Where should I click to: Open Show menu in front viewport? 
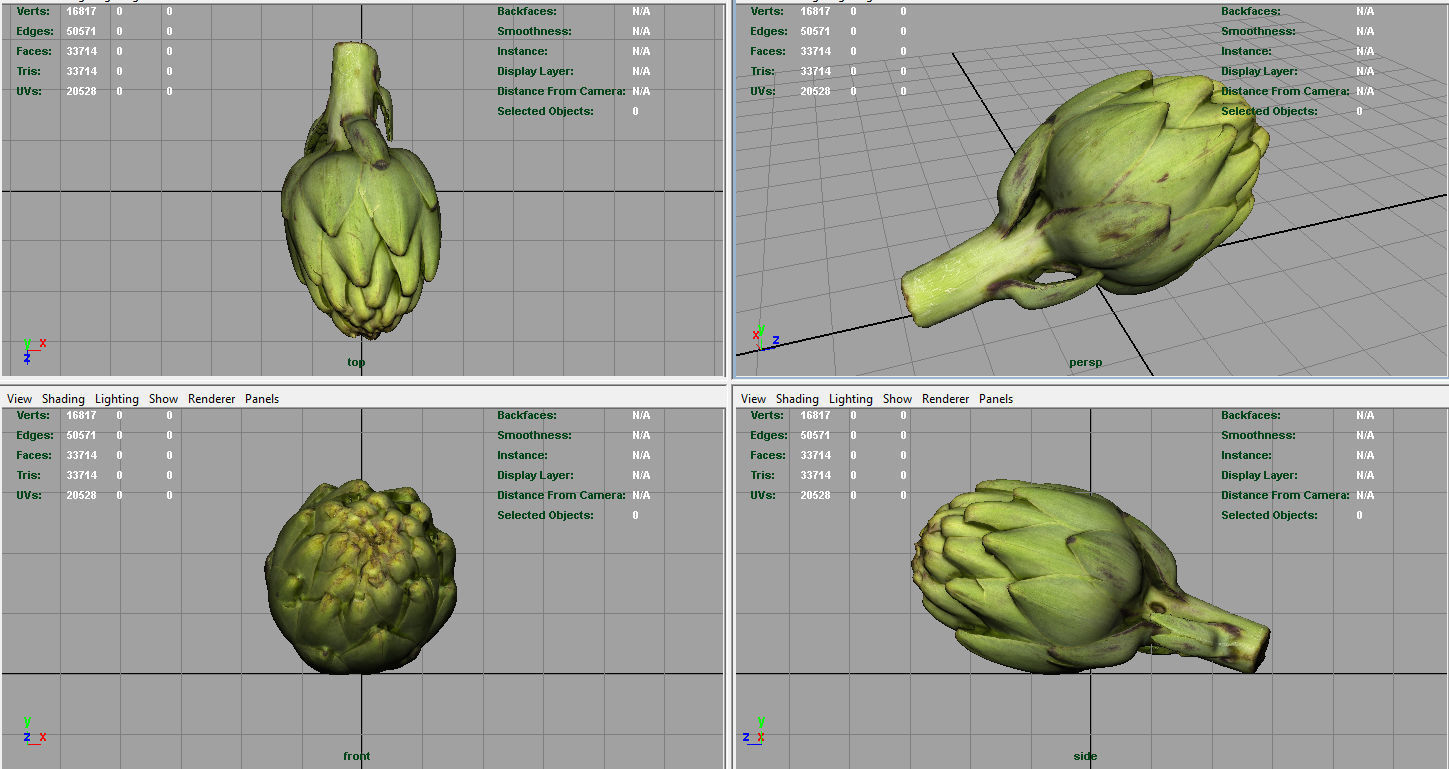point(163,399)
